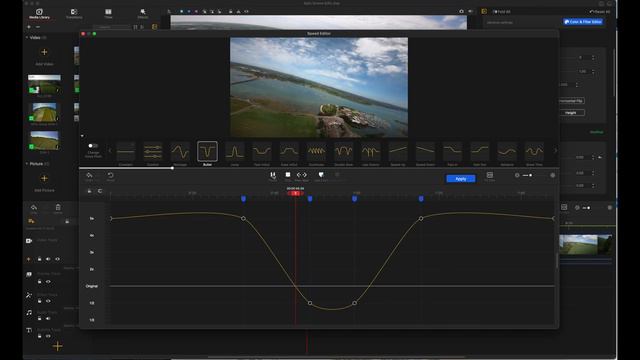
Task: Hide the Subtitle Track with eye icon
Action: pos(48,336)
